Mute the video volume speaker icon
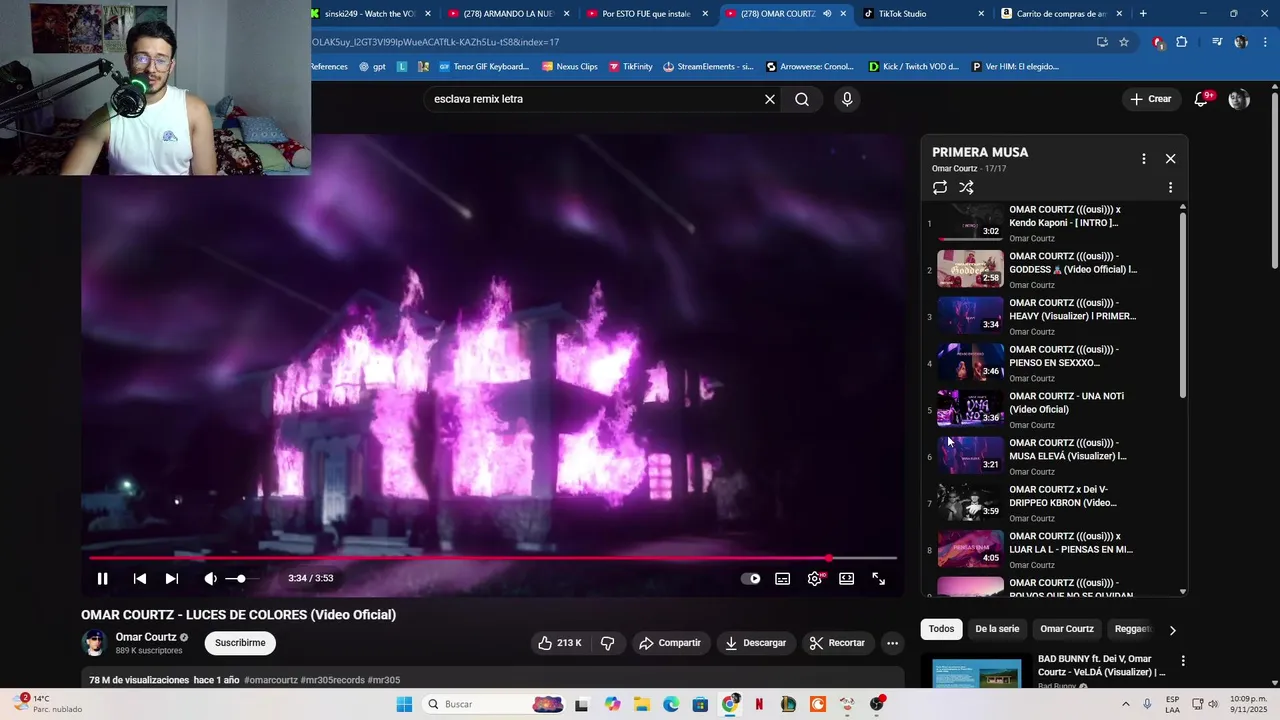Viewport: 1280px width, 720px height. 210,578
